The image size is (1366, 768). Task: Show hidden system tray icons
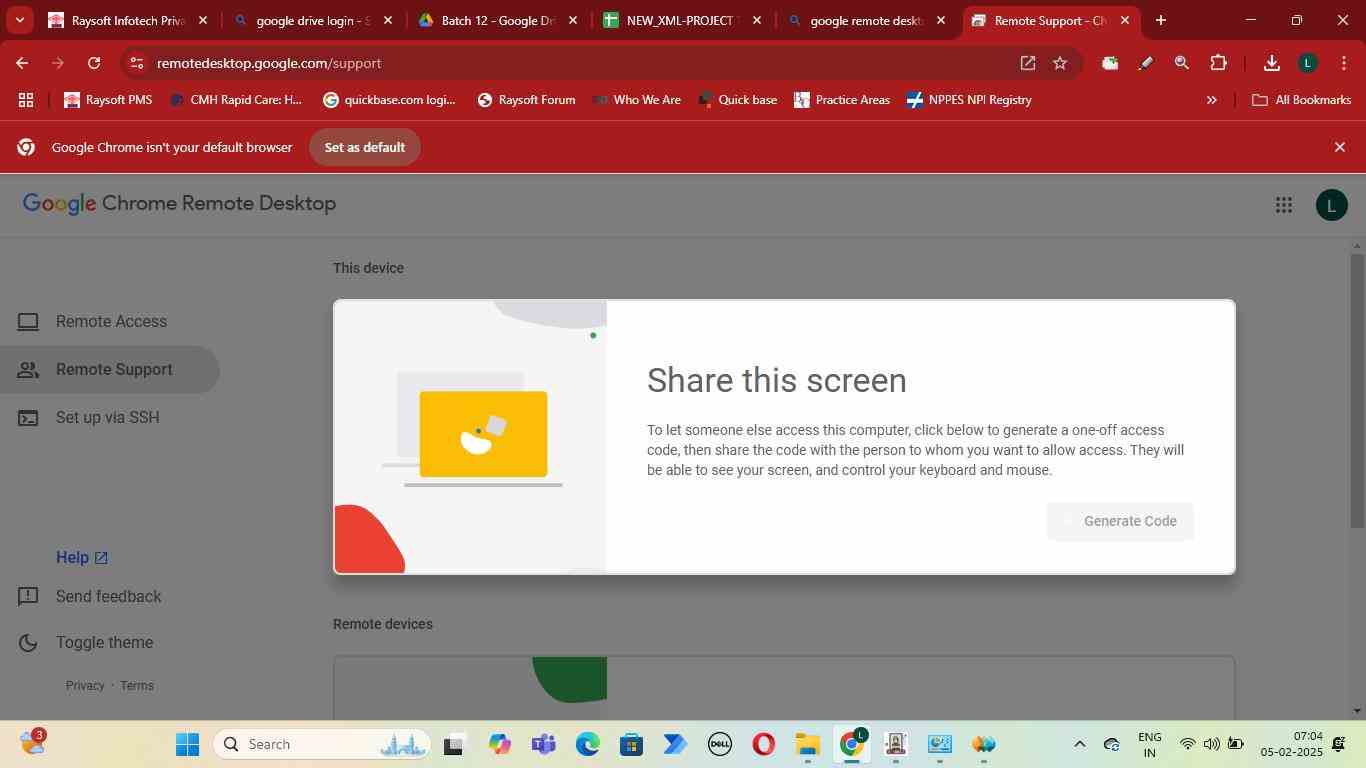pyautogui.click(x=1079, y=744)
